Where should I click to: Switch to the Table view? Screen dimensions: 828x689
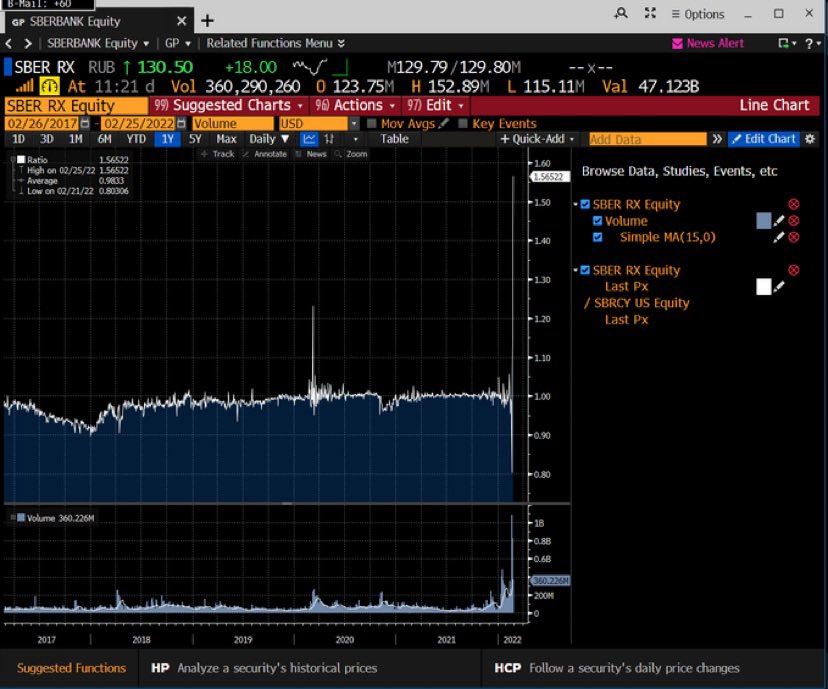pos(394,139)
